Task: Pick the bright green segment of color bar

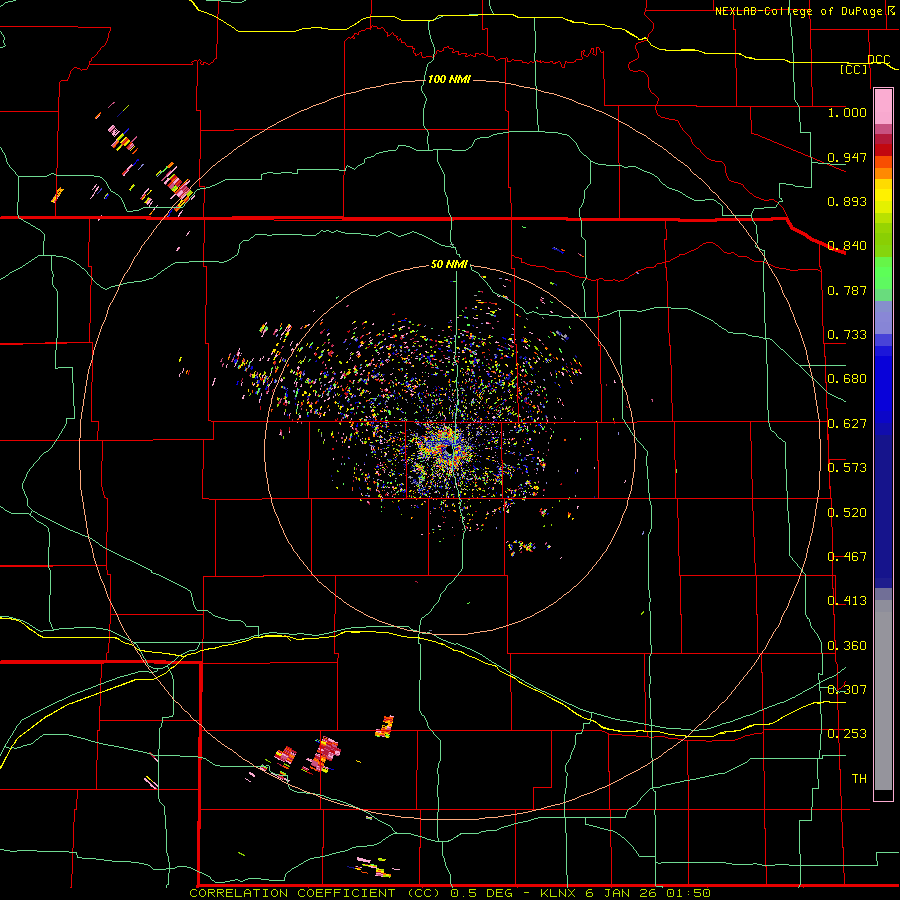Action: pyautogui.click(x=883, y=273)
